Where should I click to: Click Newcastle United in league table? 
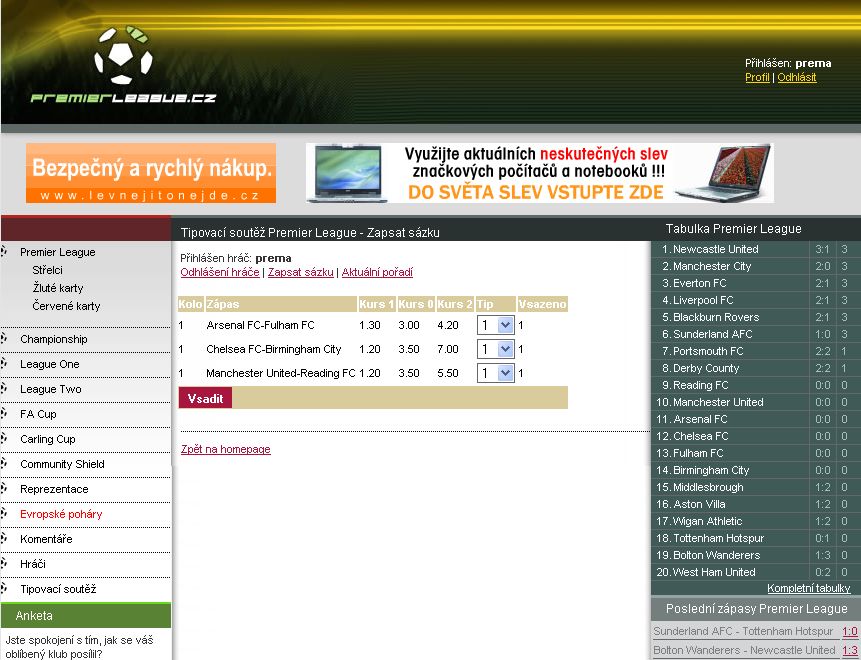pos(715,249)
